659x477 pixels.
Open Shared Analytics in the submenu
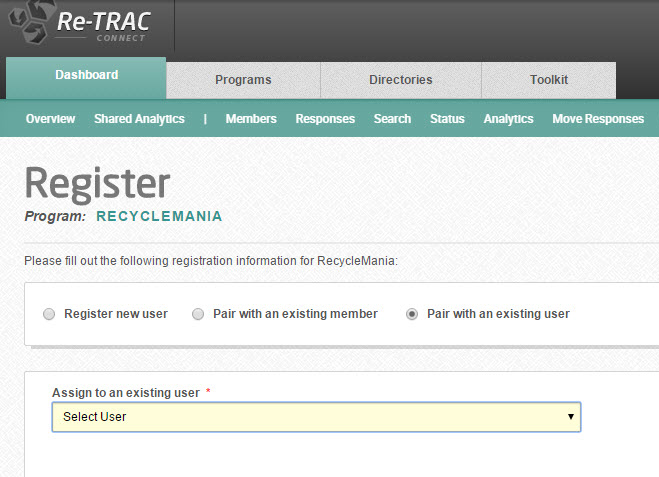[x=140, y=119]
